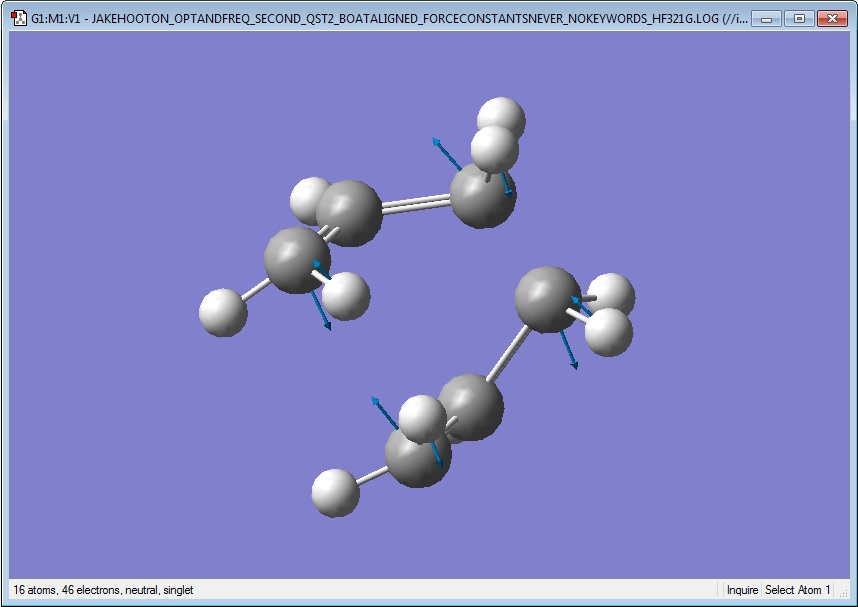The image size is (858, 607).
Task: Click the double bond between the upper carbons
Action: pyautogui.click(x=416, y=203)
